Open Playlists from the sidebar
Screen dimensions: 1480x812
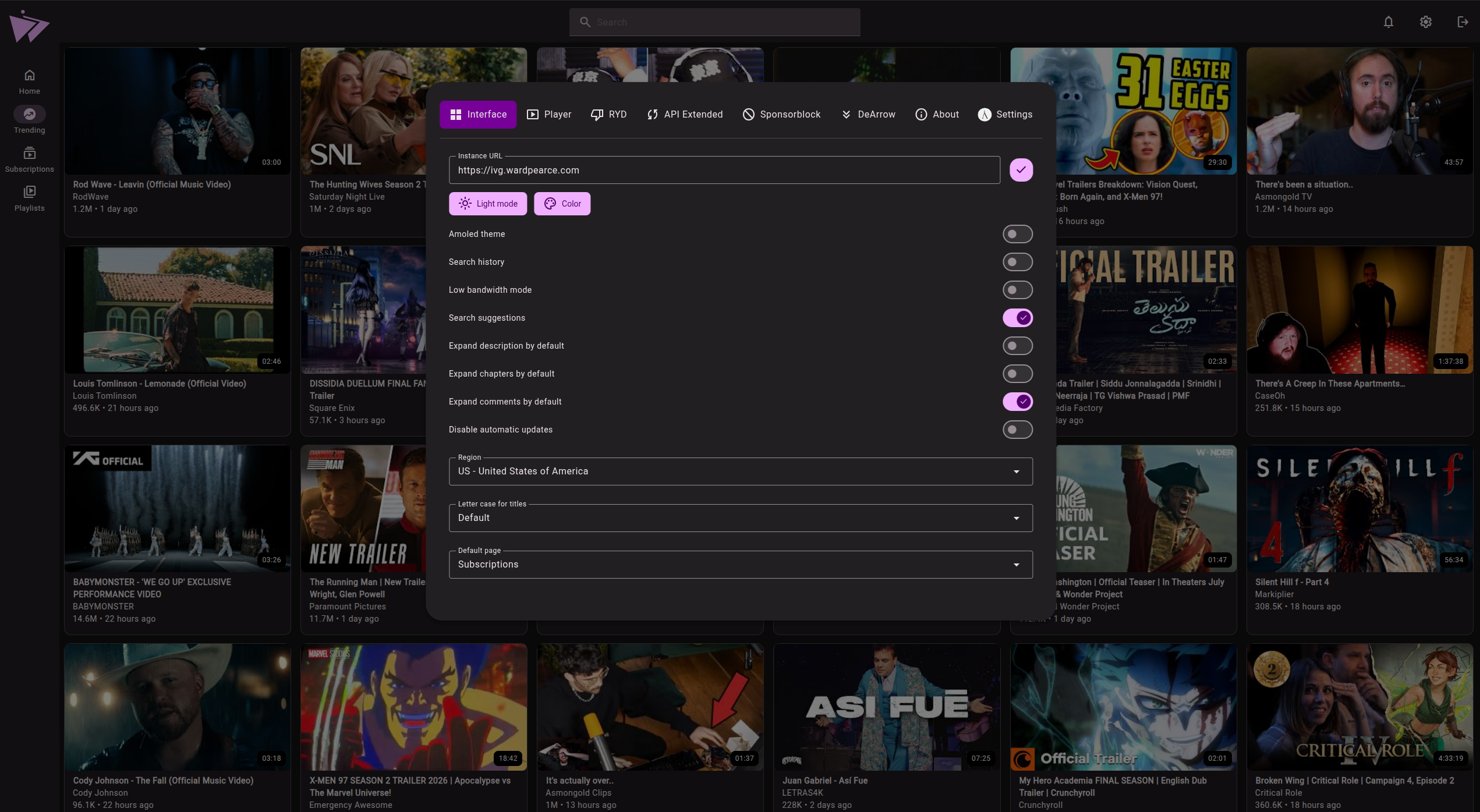coord(29,198)
